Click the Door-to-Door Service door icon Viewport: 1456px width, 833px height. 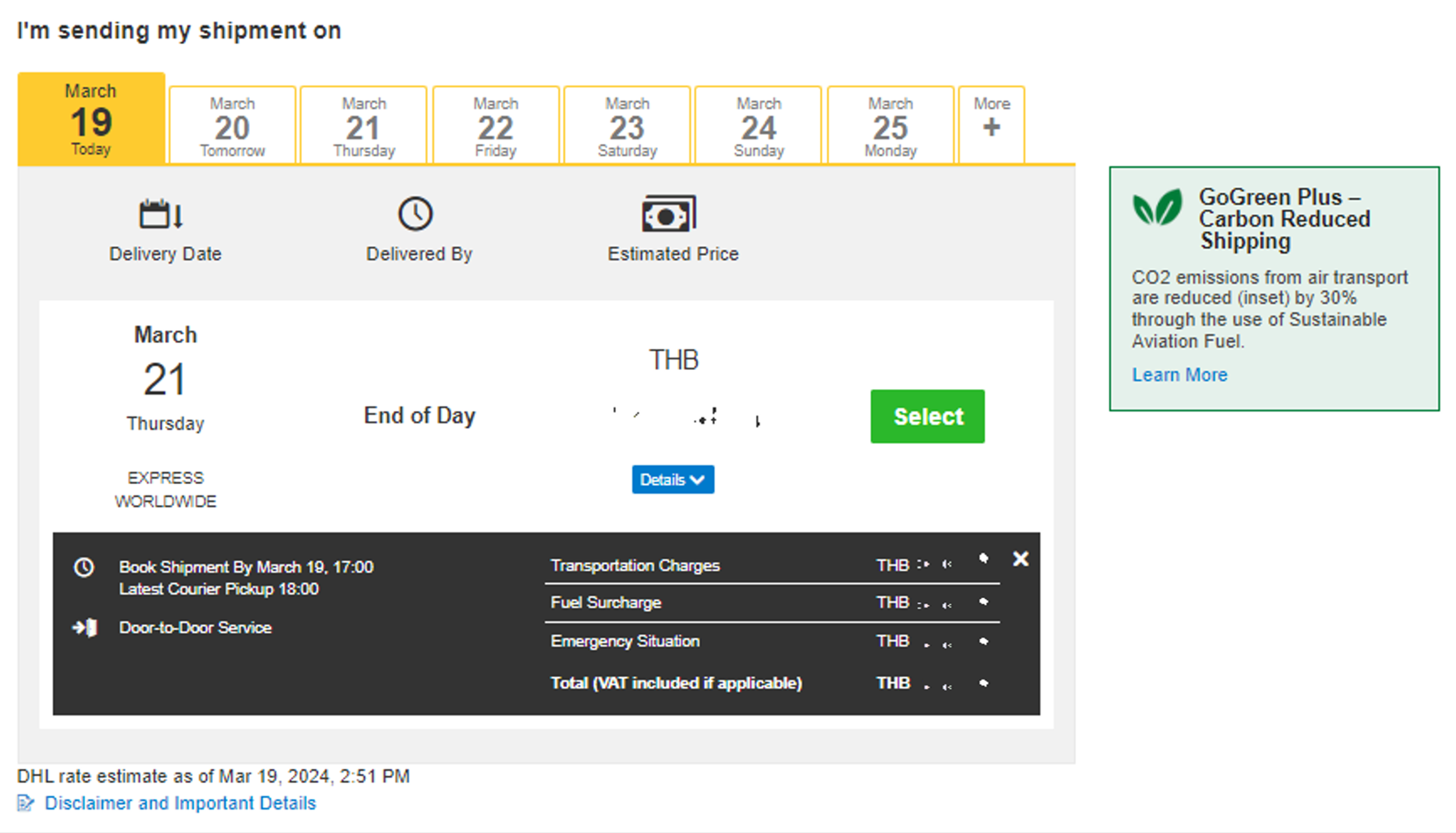[84, 628]
